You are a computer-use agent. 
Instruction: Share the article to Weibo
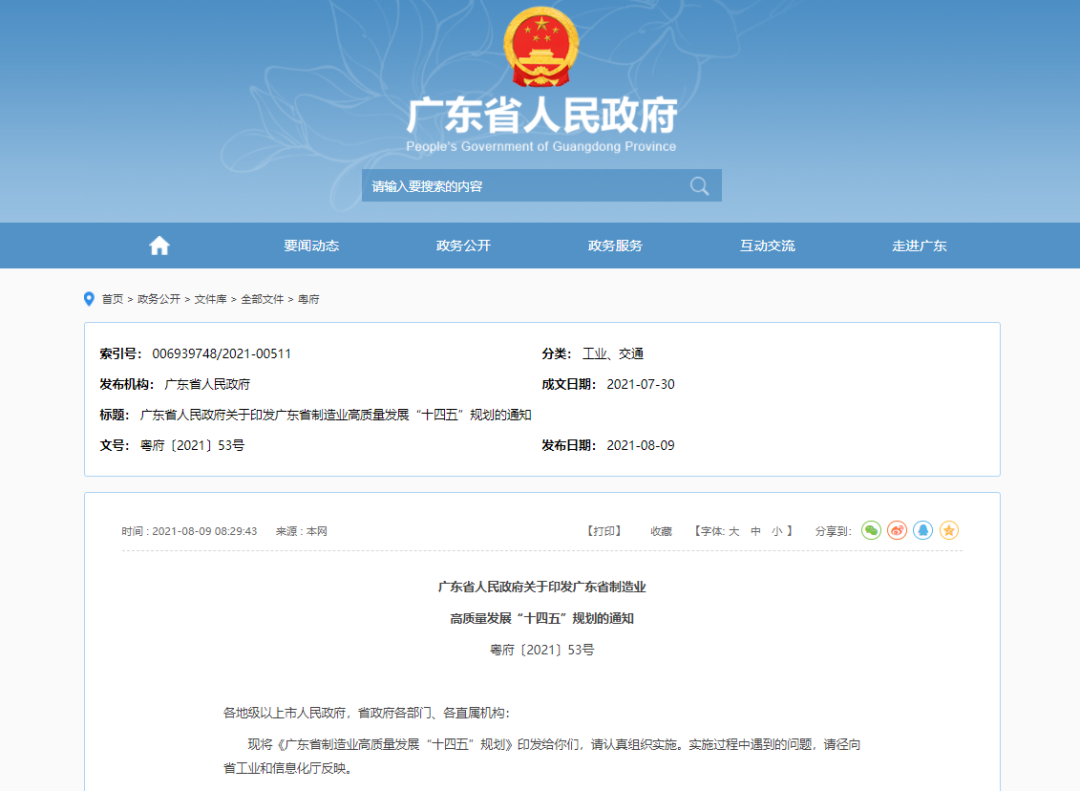[897, 531]
